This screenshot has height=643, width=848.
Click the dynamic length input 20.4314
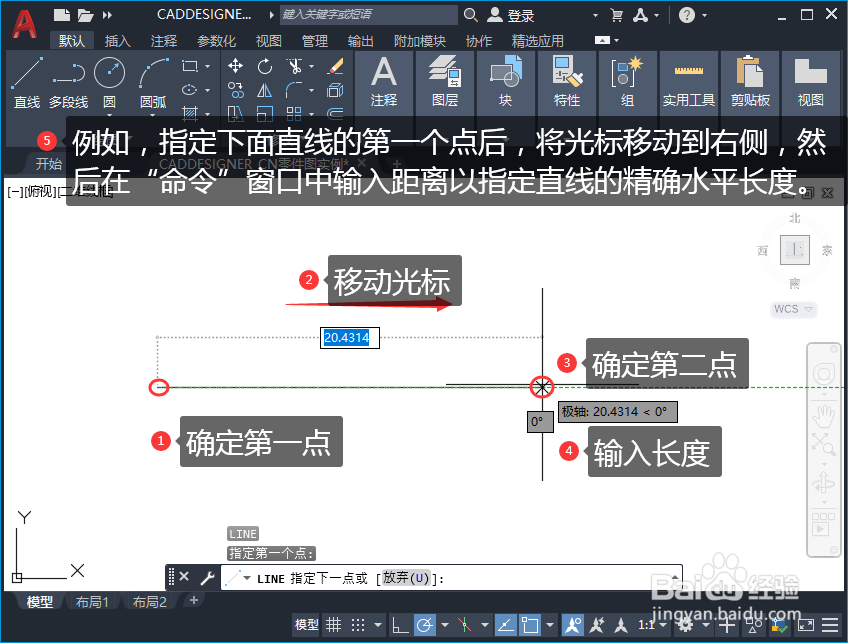350,338
